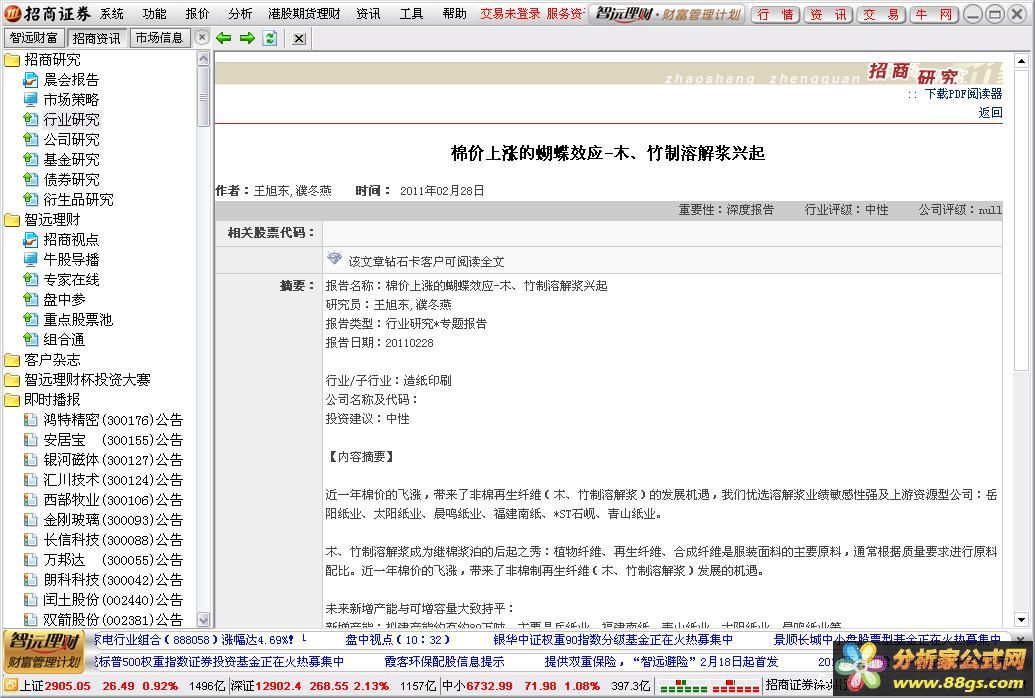Viewport: 1035px width, 698px height.
Task: Switch to the 市场信息 tab
Action: click(x=159, y=38)
